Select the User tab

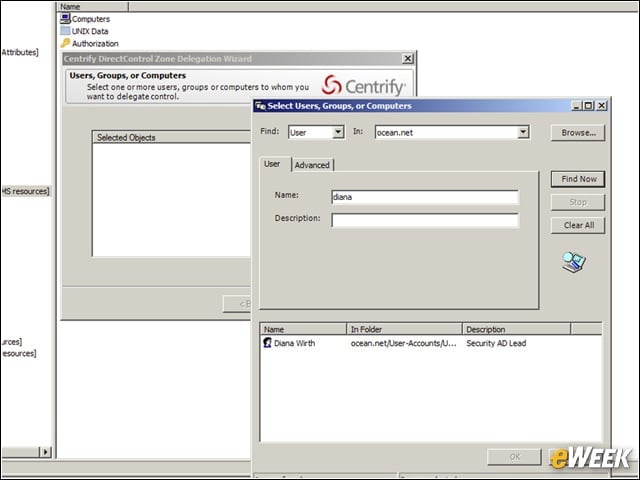[272, 164]
